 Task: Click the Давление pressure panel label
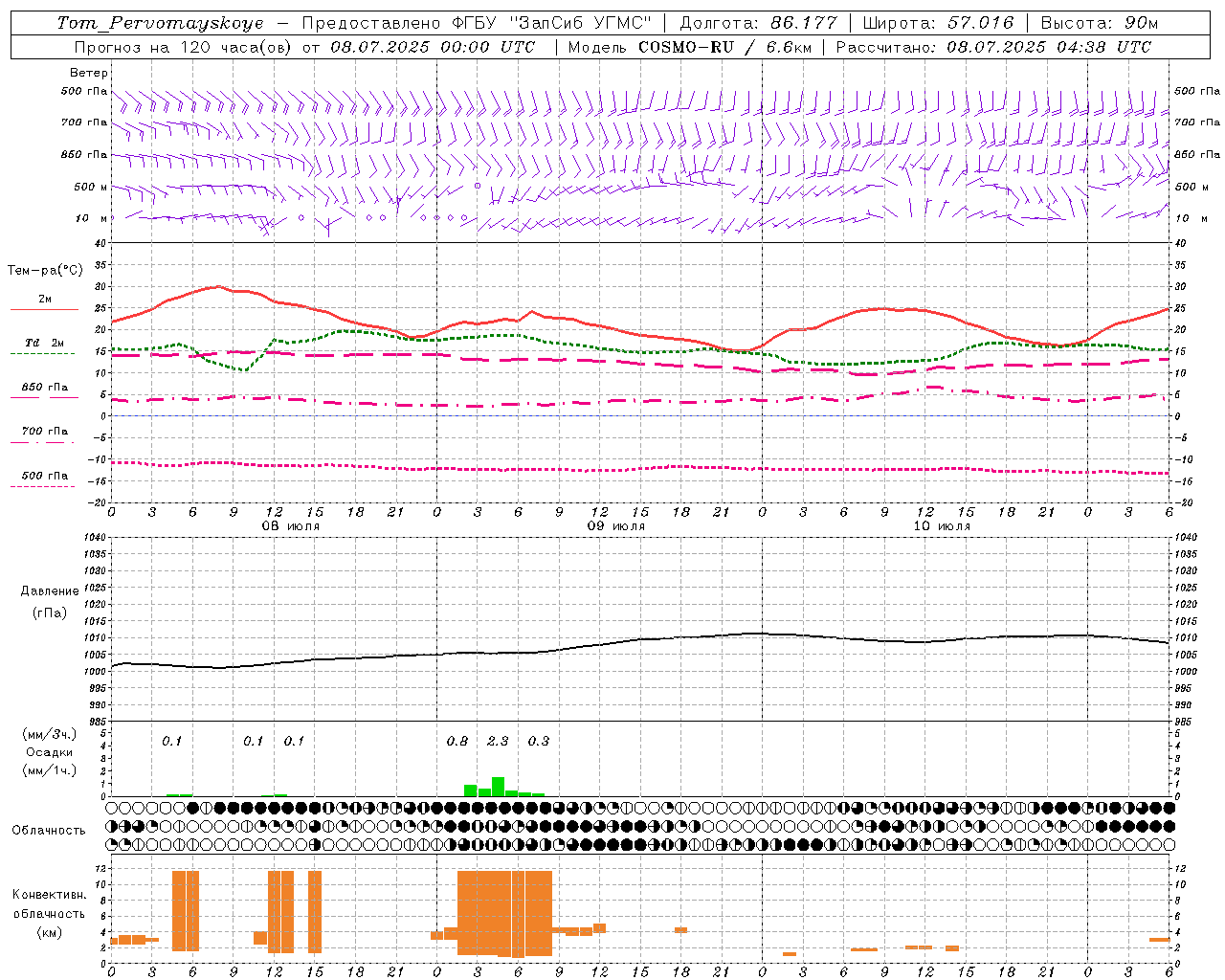(50, 591)
